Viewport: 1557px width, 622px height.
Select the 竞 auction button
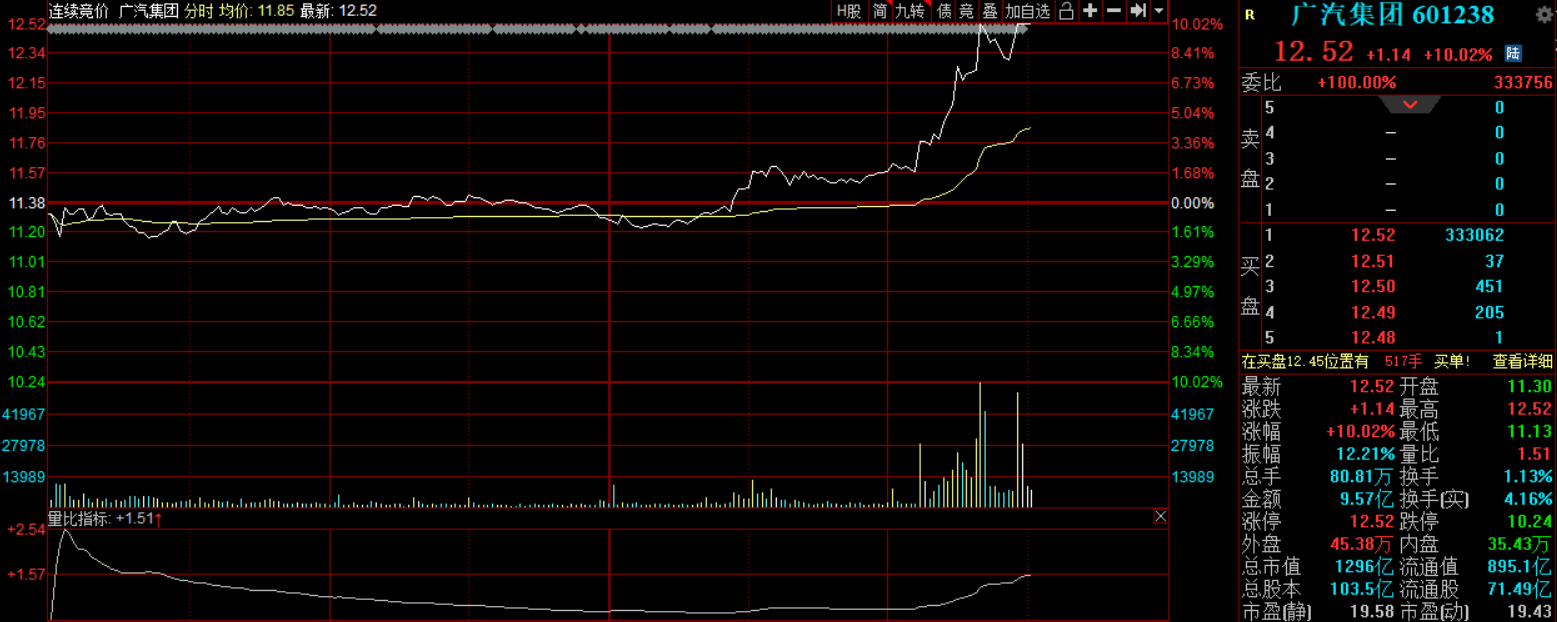click(x=966, y=11)
